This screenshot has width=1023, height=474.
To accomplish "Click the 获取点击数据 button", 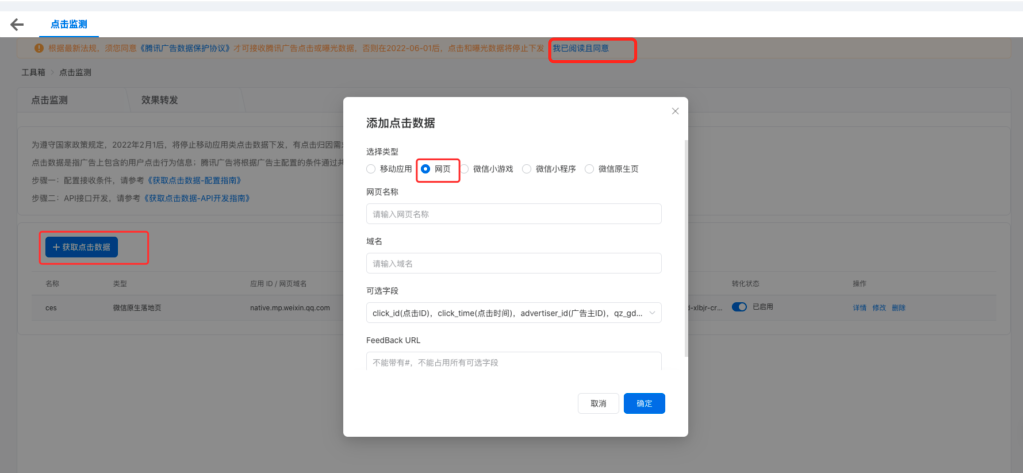I will [x=81, y=246].
